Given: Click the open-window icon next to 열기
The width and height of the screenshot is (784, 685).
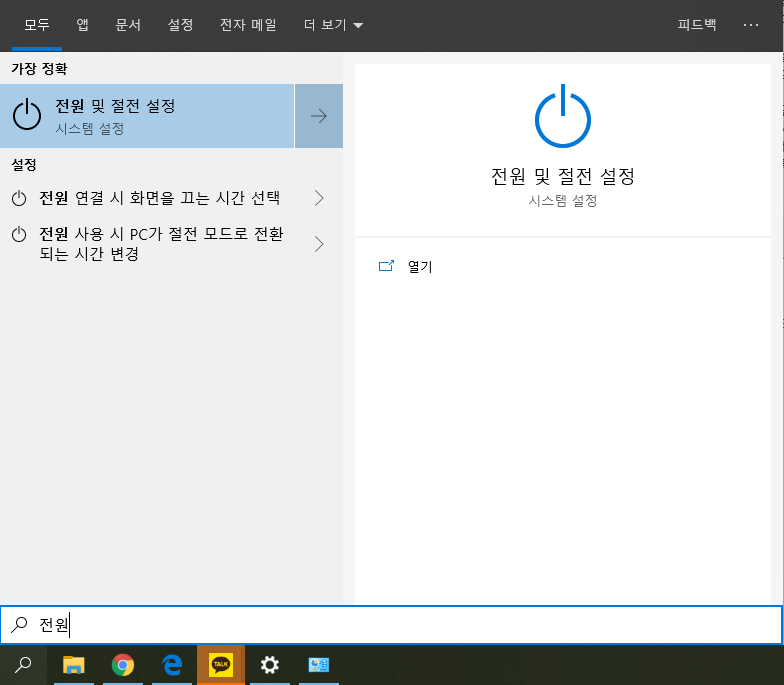Looking at the screenshot, I should [x=386, y=266].
